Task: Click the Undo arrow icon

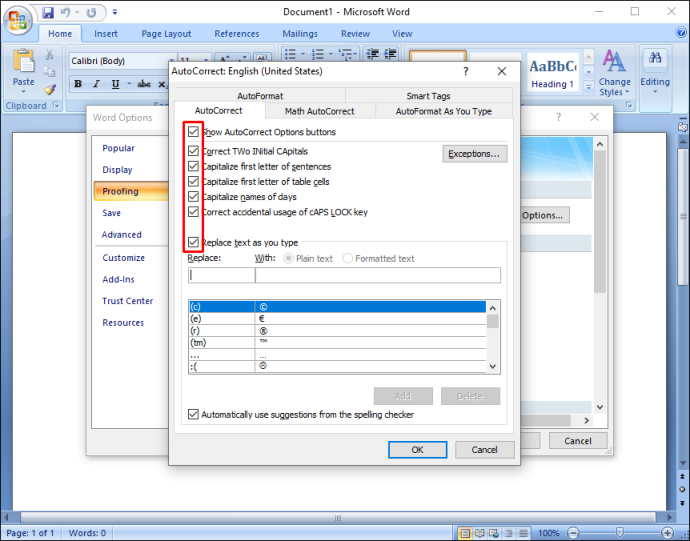Action: click(65, 12)
